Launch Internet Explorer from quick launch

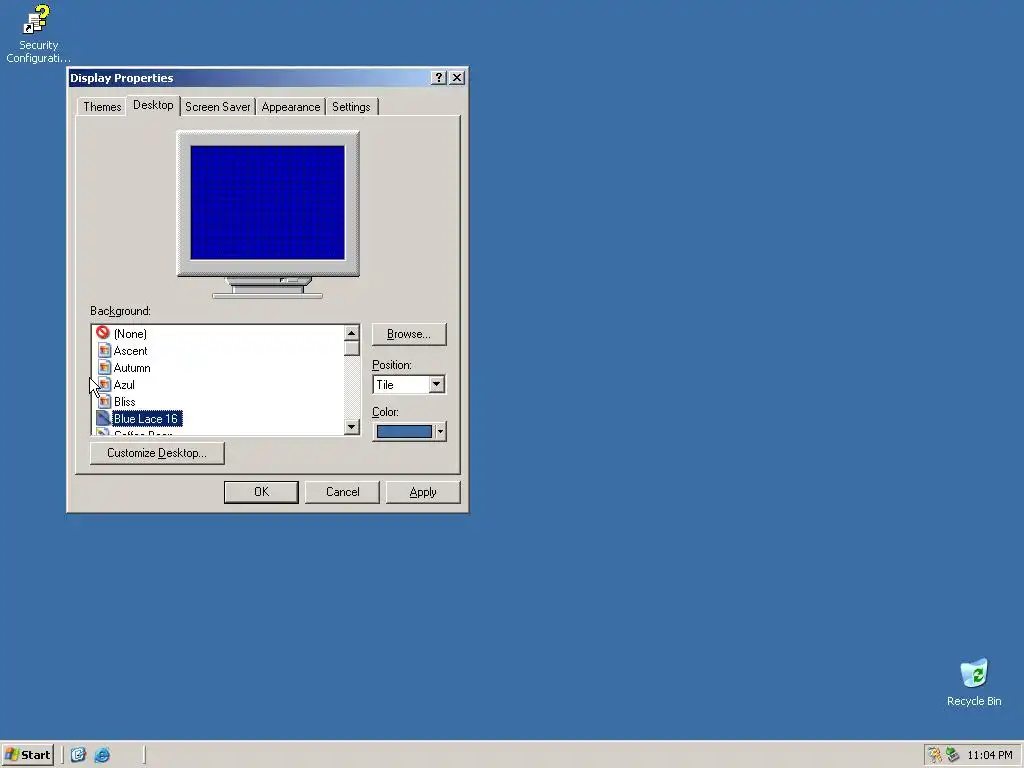(x=103, y=755)
